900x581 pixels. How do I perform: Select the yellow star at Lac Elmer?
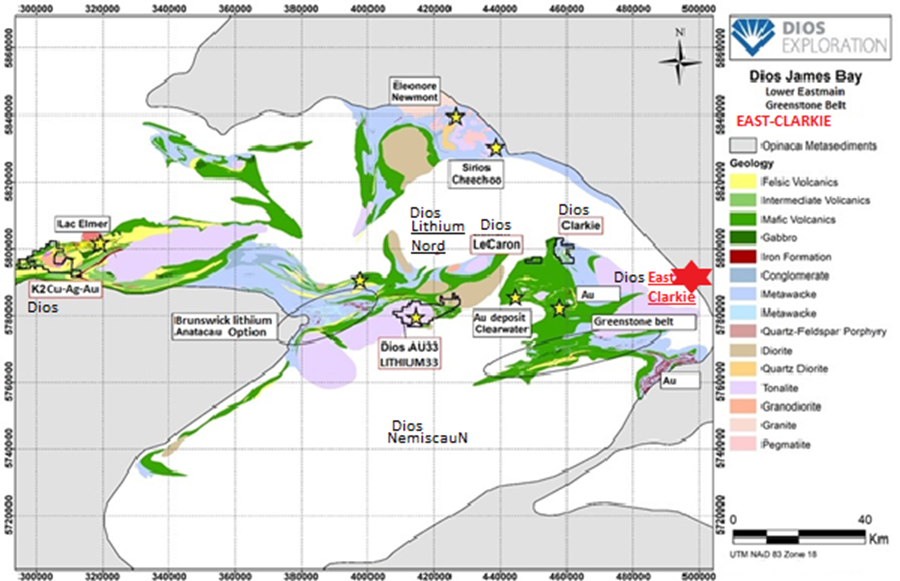pos(100,242)
